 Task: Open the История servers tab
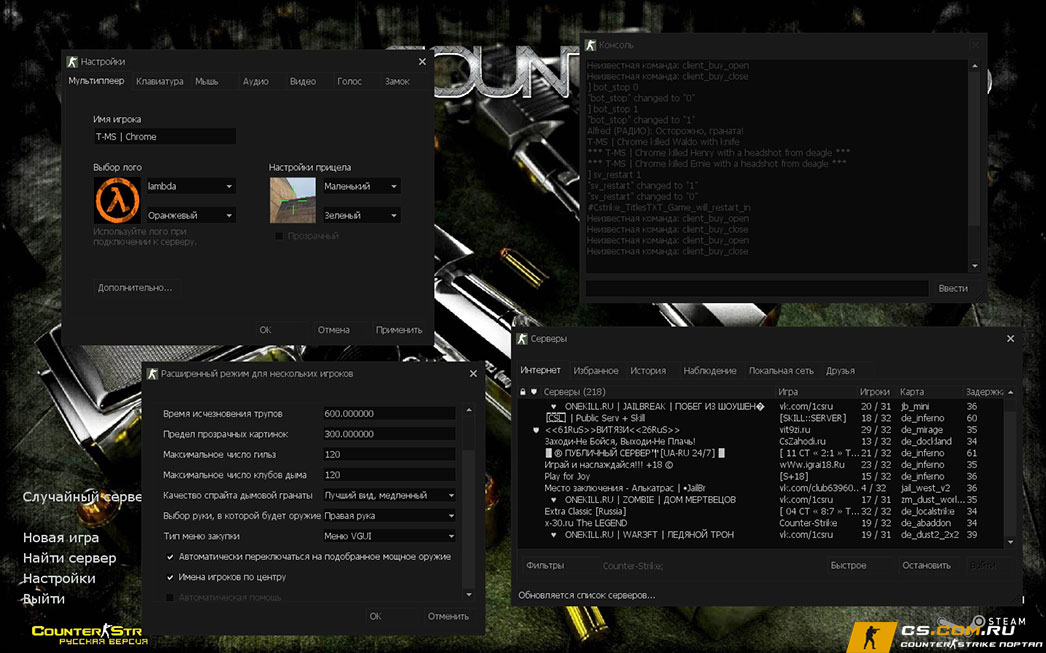click(x=648, y=371)
